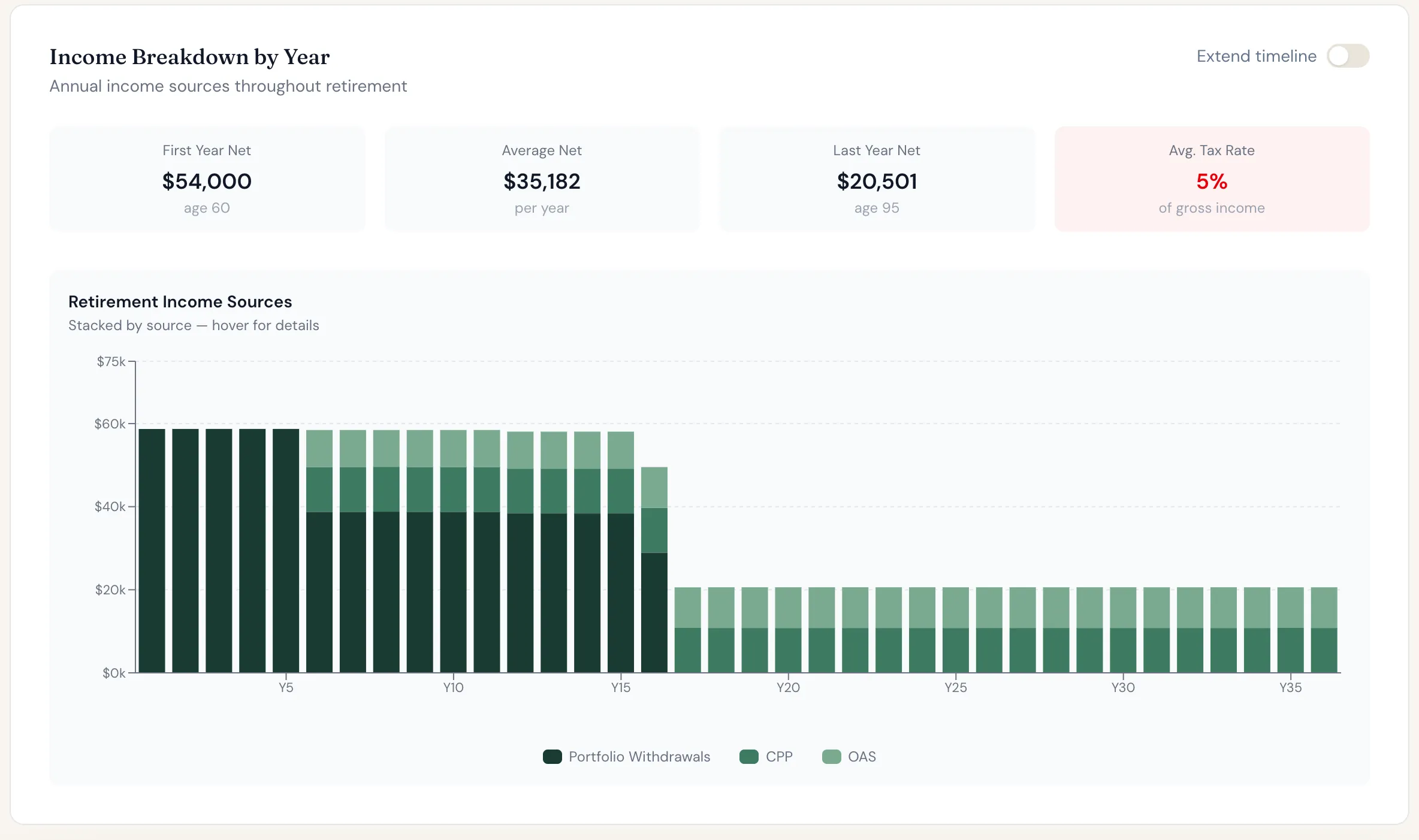Image resolution: width=1419 pixels, height=840 pixels.
Task: Click the Y15 axis label
Action: pos(621,688)
